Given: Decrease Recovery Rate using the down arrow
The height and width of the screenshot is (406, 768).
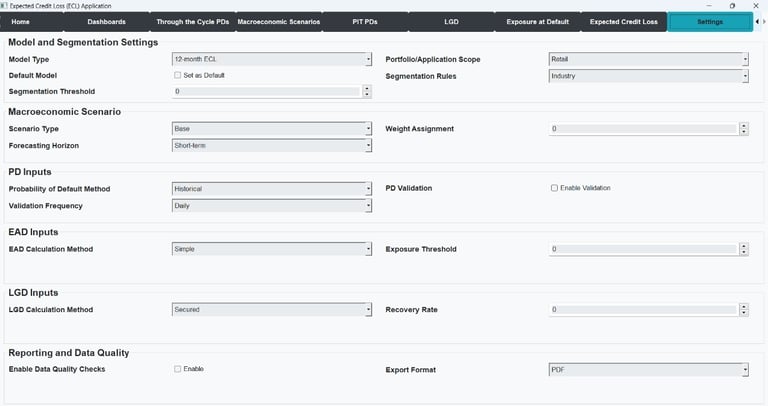Looking at the screenshot, I should [743, 313].
